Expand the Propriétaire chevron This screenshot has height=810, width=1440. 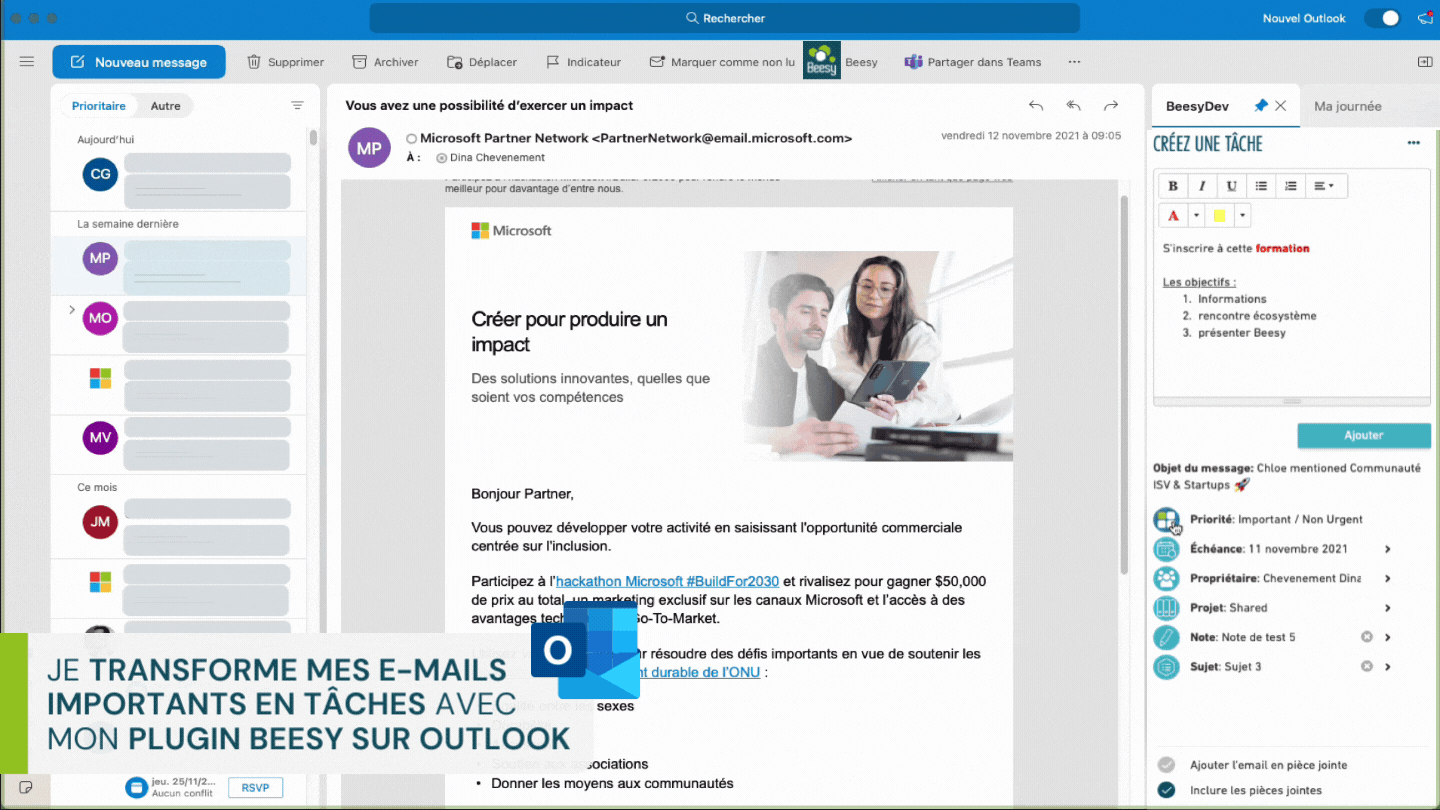pos(1388,578)
